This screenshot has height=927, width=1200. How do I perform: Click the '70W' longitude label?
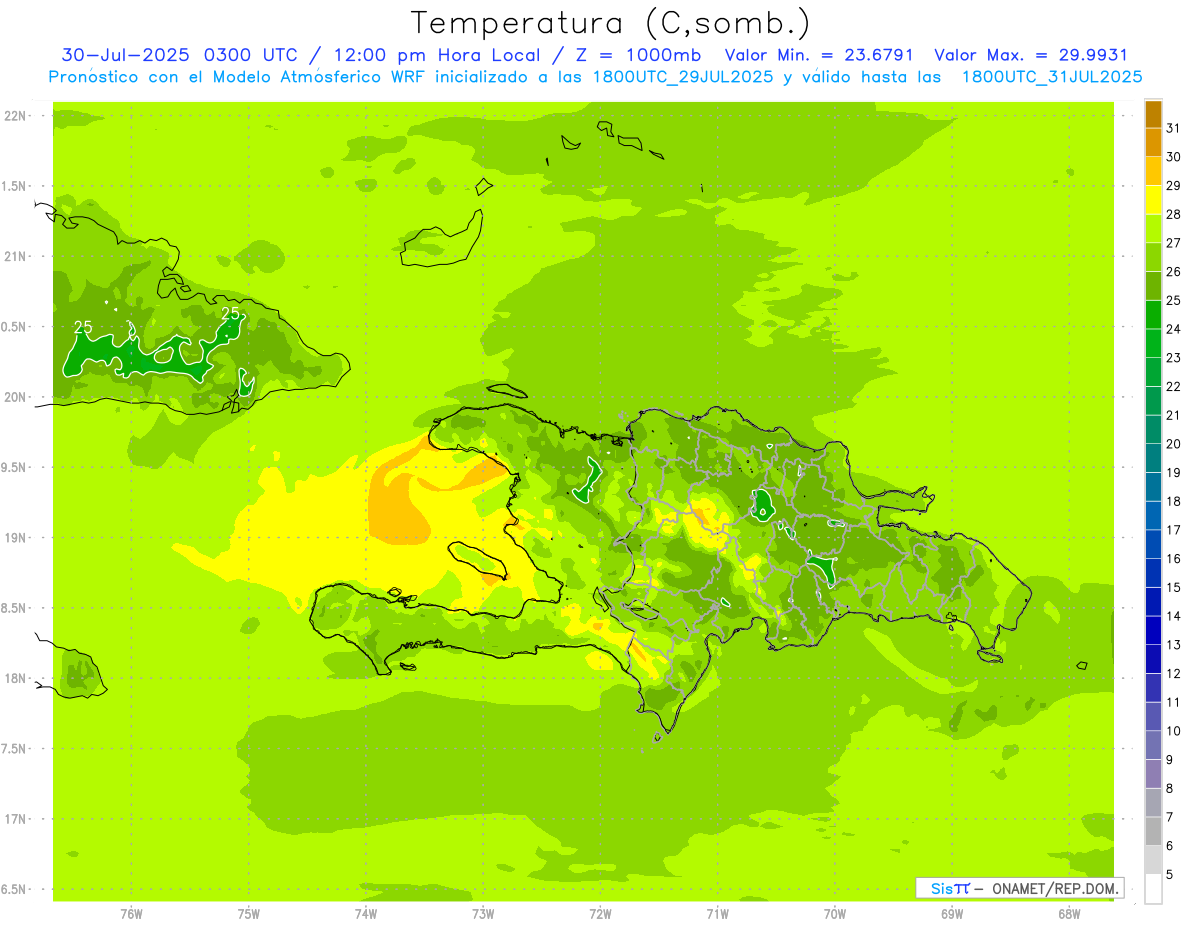(835, 913)
